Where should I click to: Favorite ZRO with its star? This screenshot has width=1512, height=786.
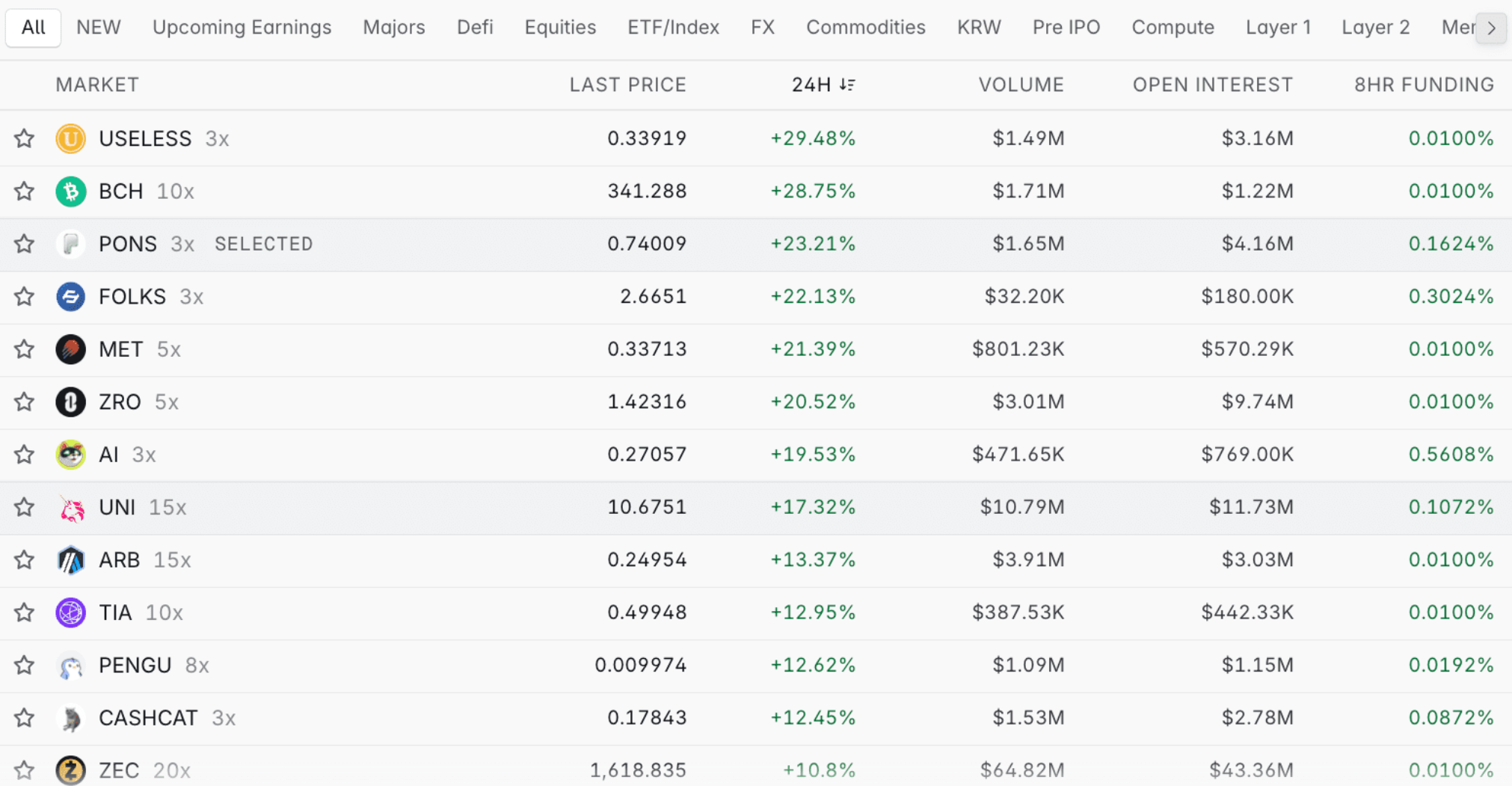(x=24, y=402)
